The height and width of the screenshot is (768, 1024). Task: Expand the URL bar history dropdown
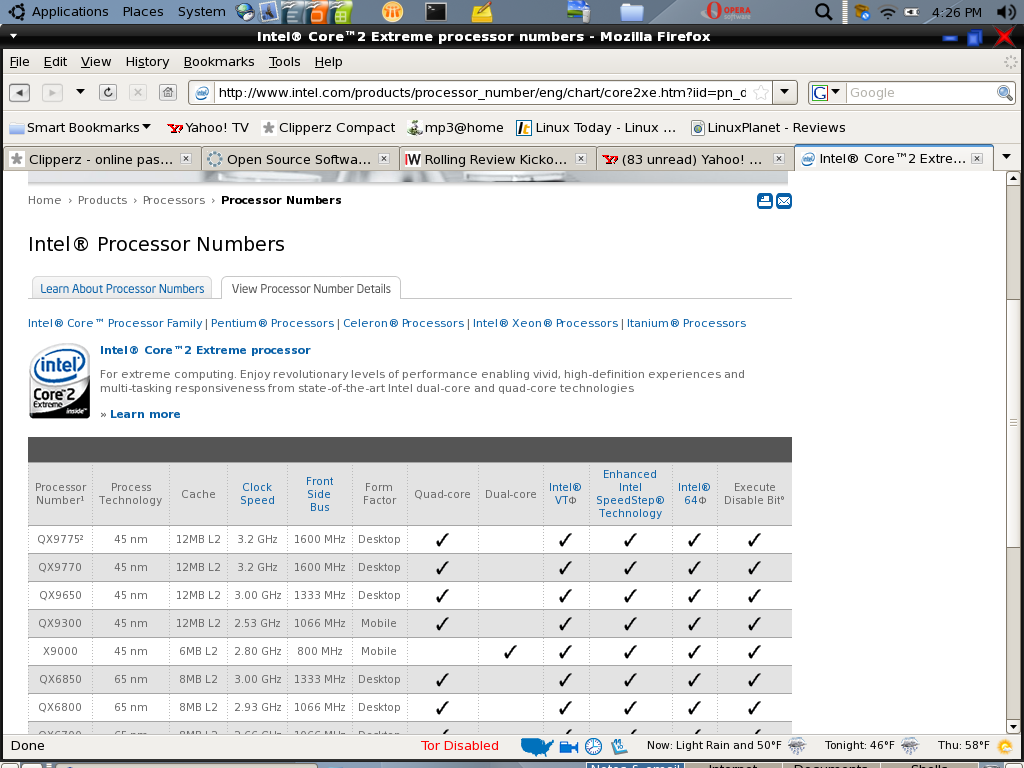pos(785,93)
